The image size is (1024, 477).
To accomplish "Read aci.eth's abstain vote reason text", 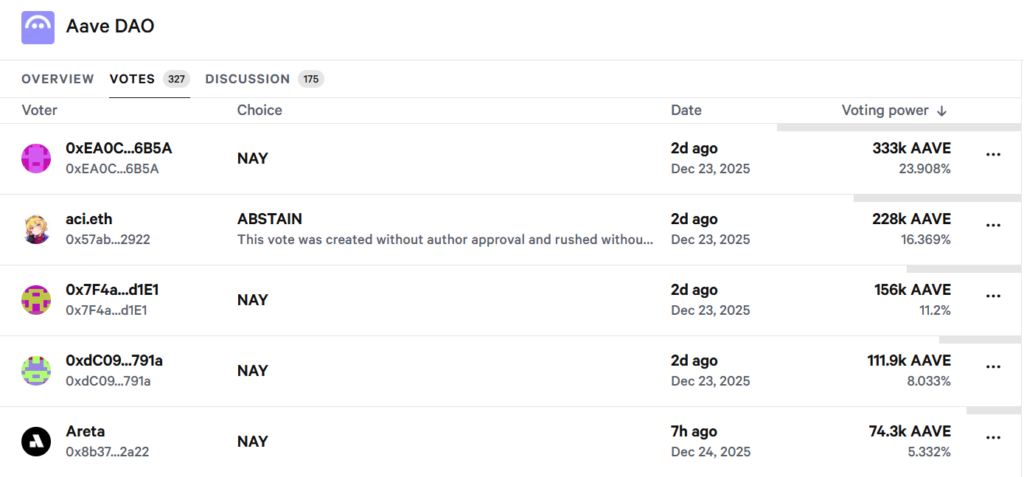I will (445, 240).
